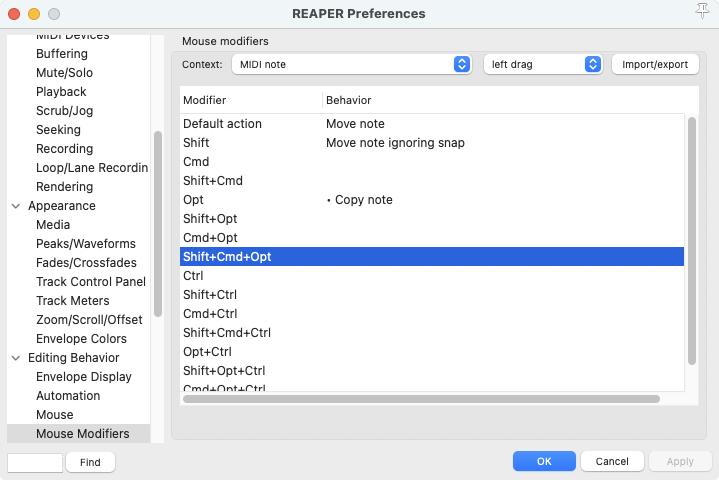This screenshot has height=480, width=719.
Task: Click the Import/export button
Action: (x=655, y=64)
